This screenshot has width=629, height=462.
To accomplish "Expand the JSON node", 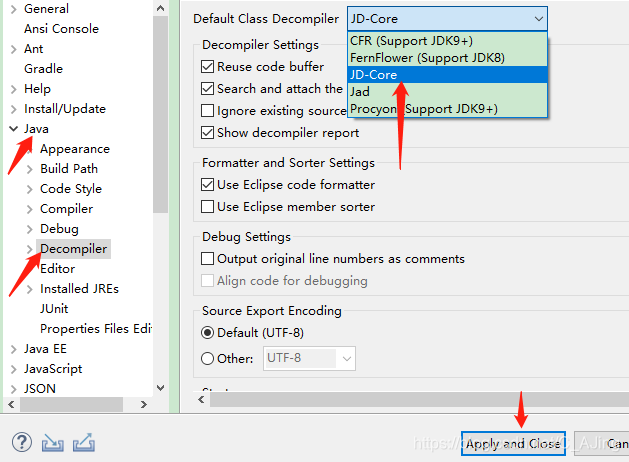I will point(14,389).
